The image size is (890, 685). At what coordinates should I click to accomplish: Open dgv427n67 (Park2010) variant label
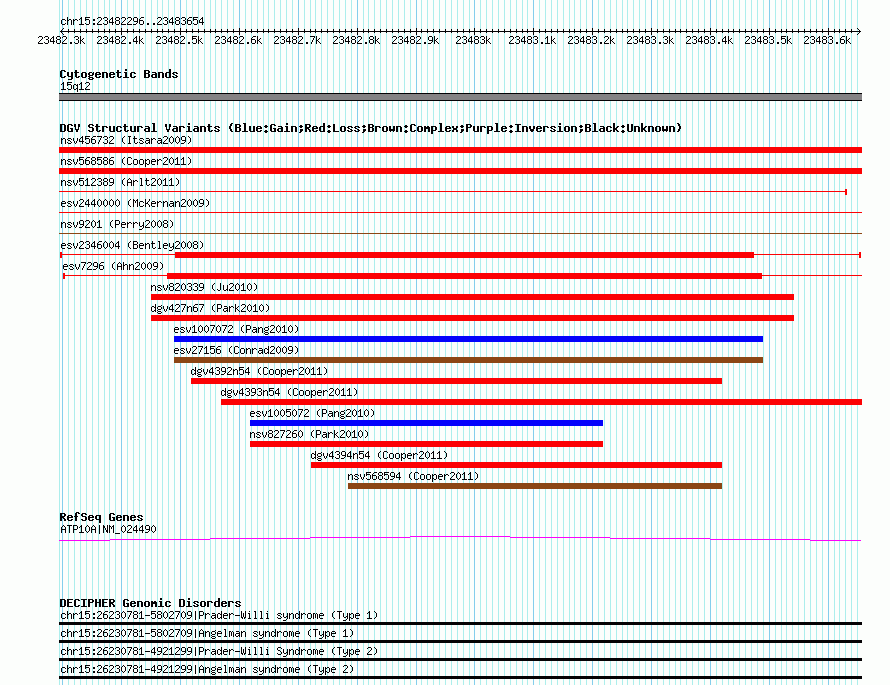click(210, 308)
